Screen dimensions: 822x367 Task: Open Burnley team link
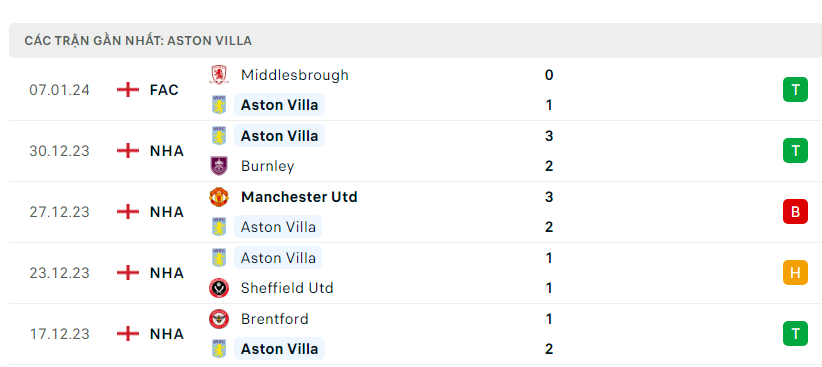pyautogui.click(x=267, y=166)
